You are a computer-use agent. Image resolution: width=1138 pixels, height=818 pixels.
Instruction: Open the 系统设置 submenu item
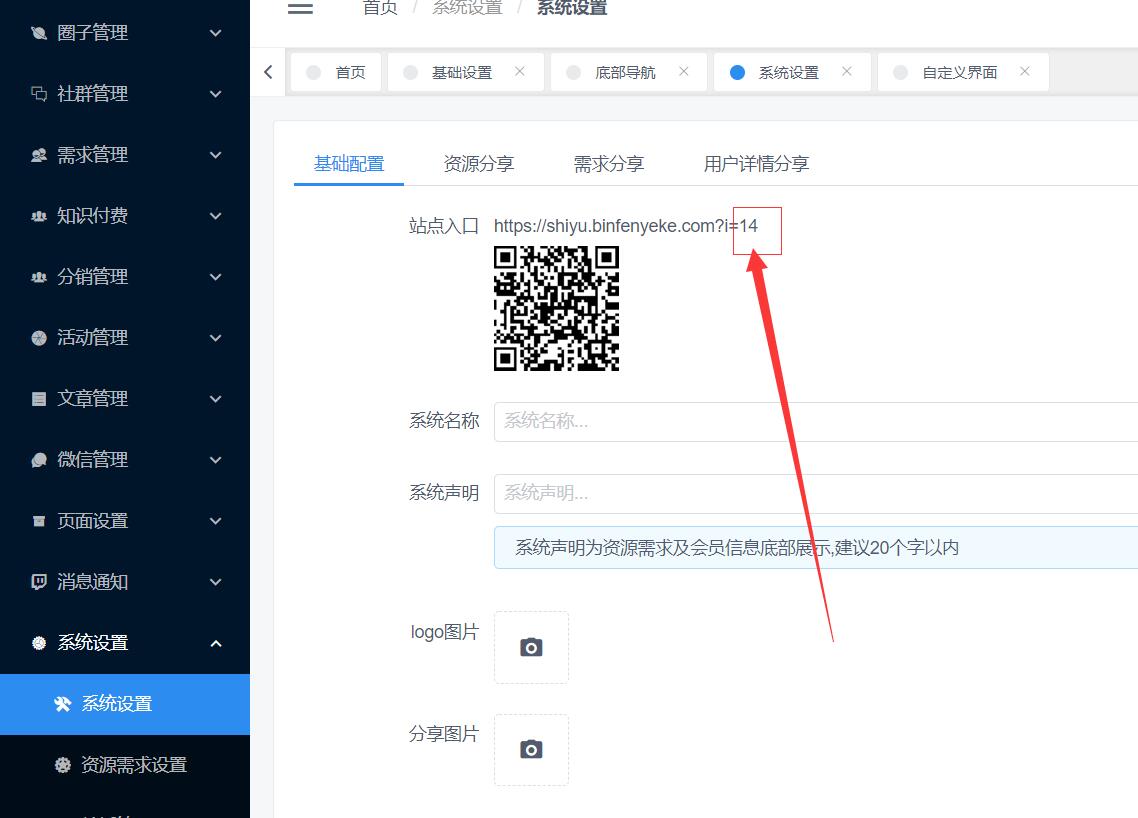point(125,704)
